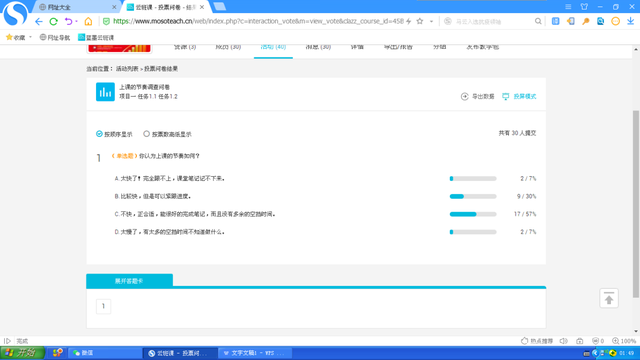Close the 网址大全 tab
The image size is (640, 360).
click(114, 7)
